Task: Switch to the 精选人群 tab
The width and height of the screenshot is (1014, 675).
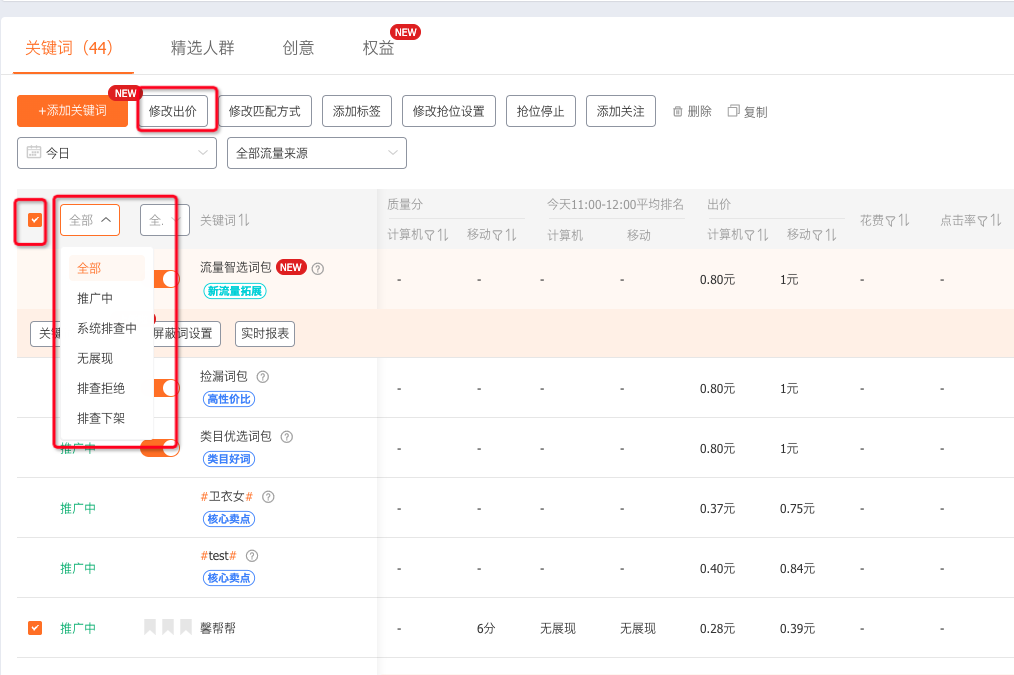Action: pos(203,47)
